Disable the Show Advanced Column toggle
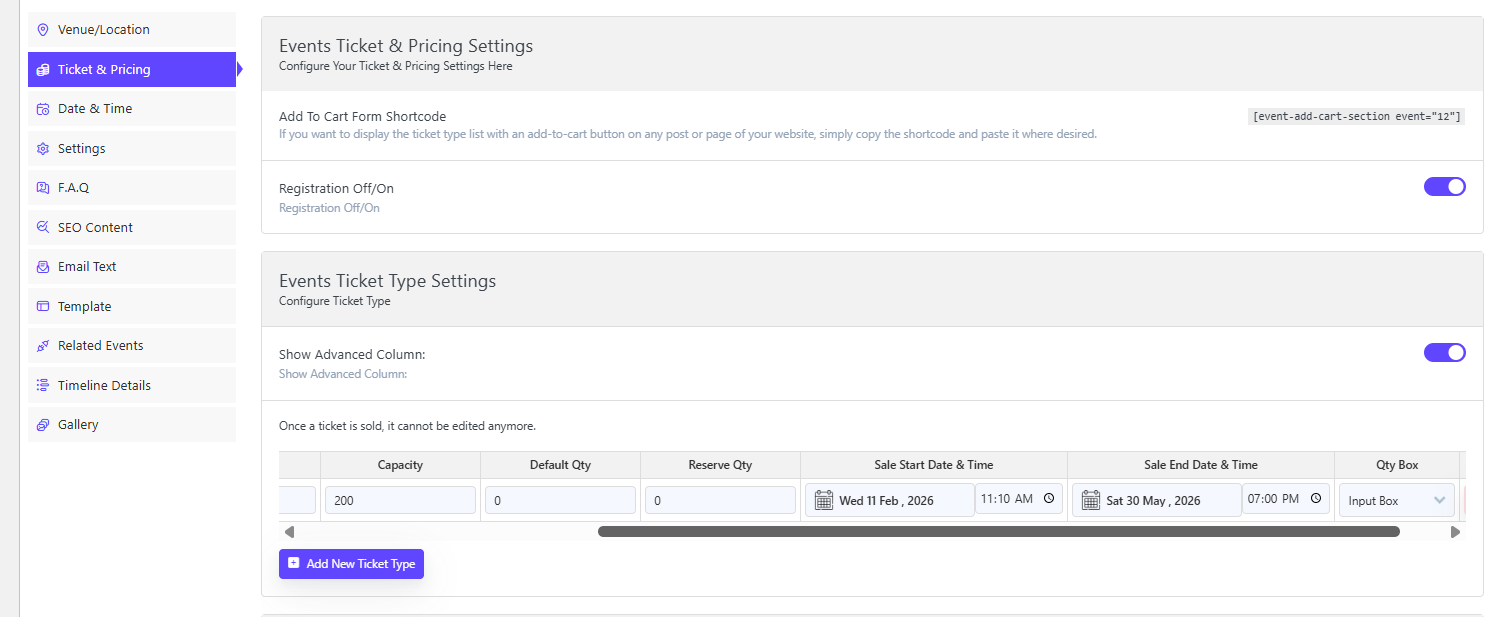1496x617 pixels. point(1444,352)
